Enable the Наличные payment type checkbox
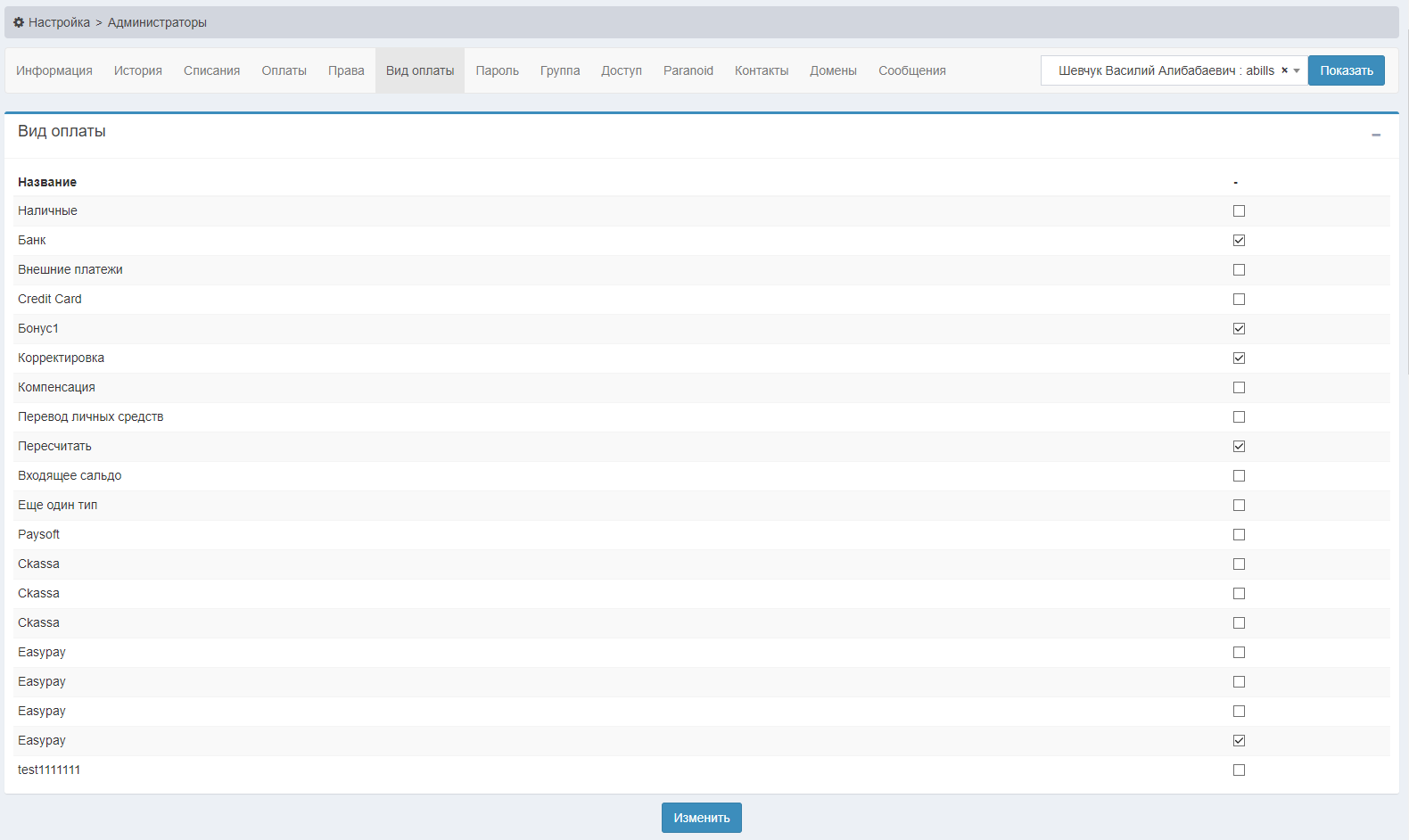 [1239, 211]
